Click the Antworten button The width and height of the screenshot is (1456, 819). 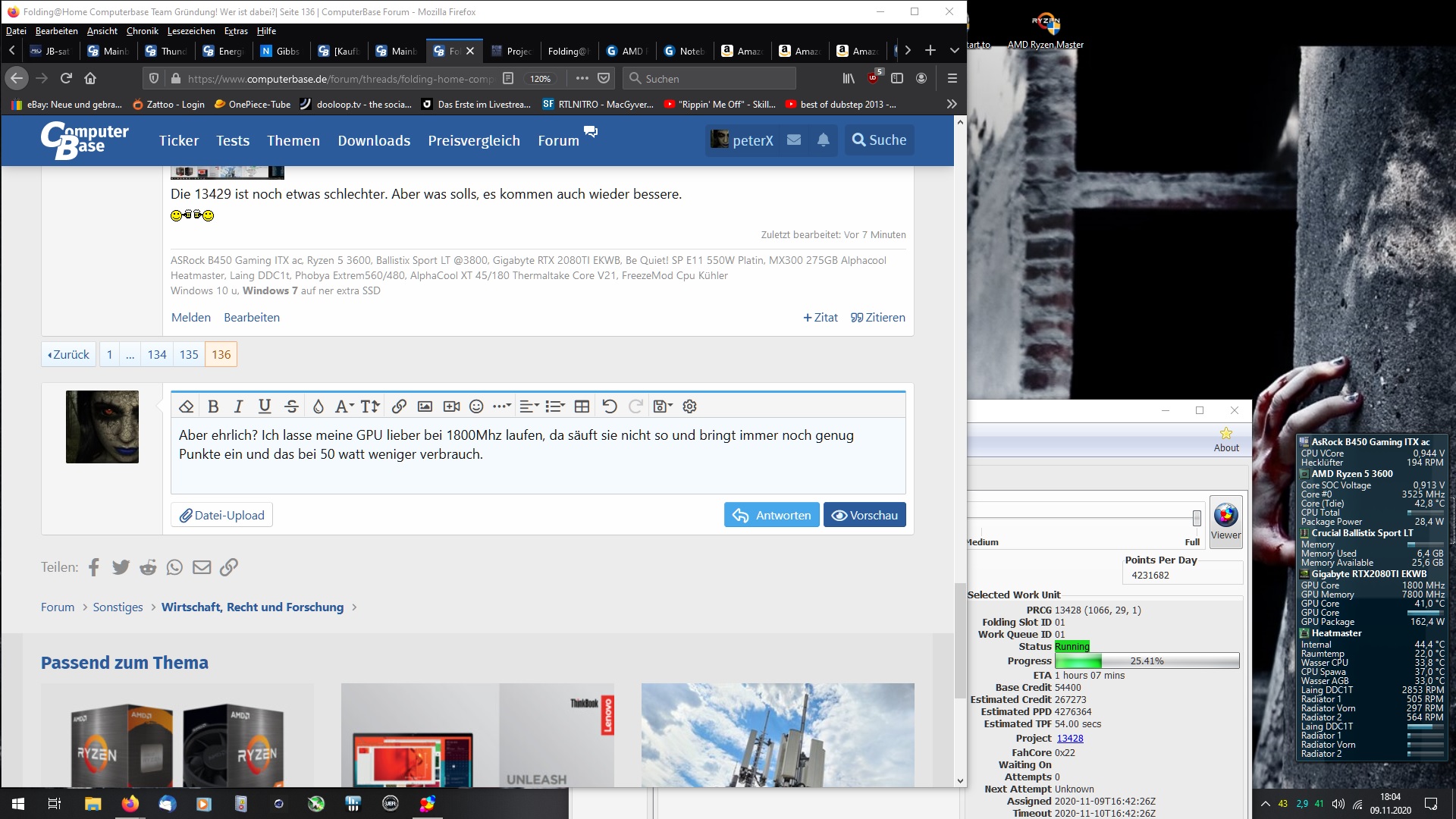click(771, 515)
